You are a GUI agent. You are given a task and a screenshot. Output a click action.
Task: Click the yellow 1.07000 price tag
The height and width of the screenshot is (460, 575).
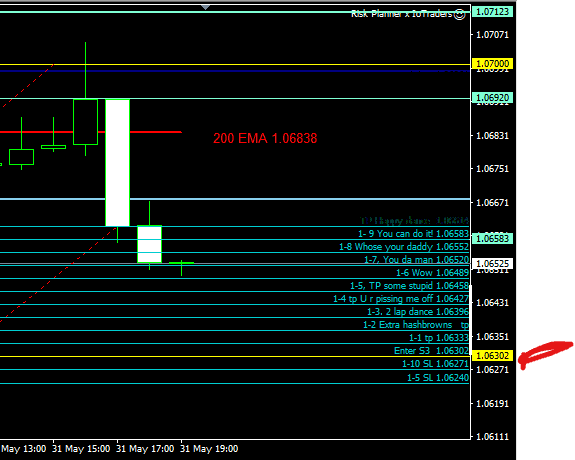(x=492, y=63)
